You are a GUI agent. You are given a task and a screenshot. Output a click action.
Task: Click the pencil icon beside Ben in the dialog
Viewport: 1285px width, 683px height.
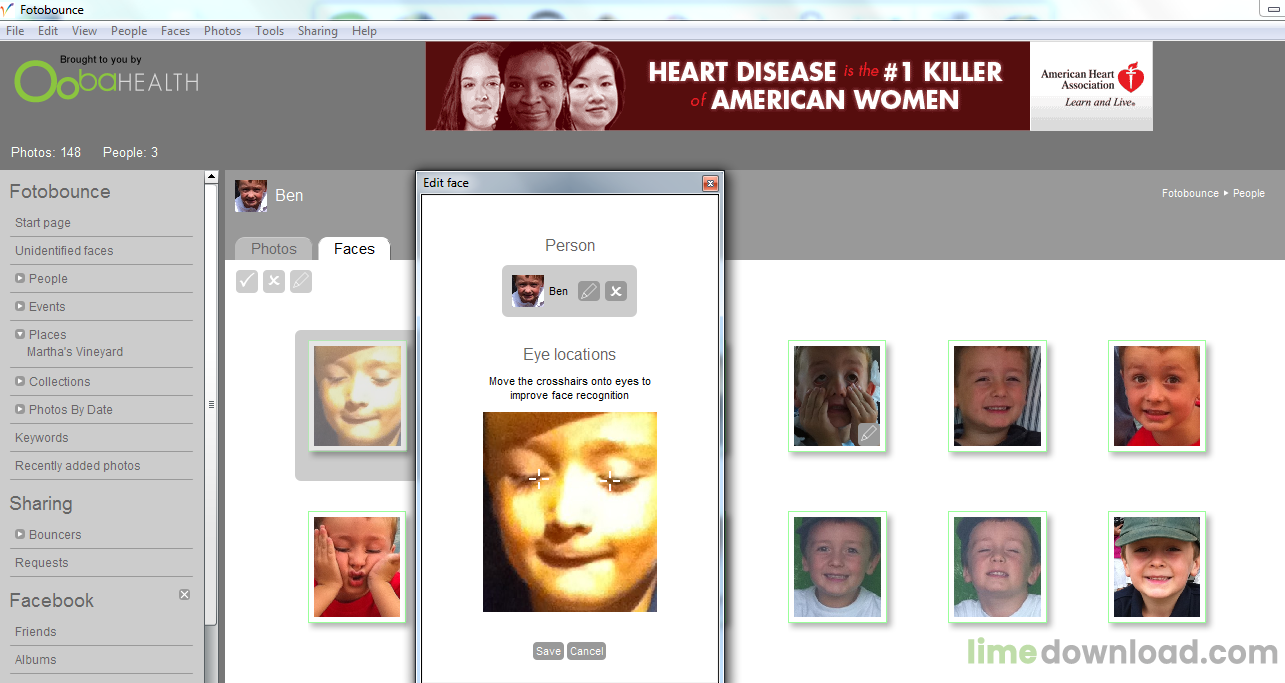click(x=589, y=291)
